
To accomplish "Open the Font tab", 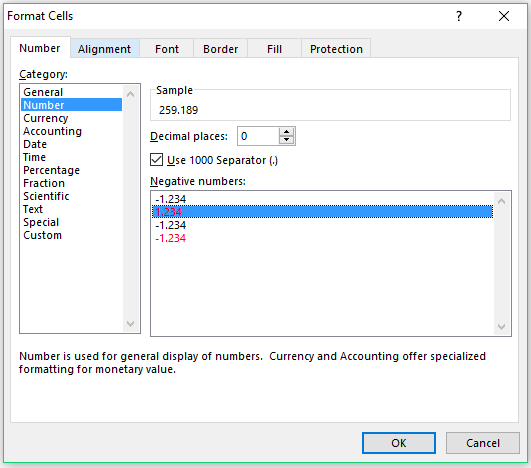I will coord(167,49).
